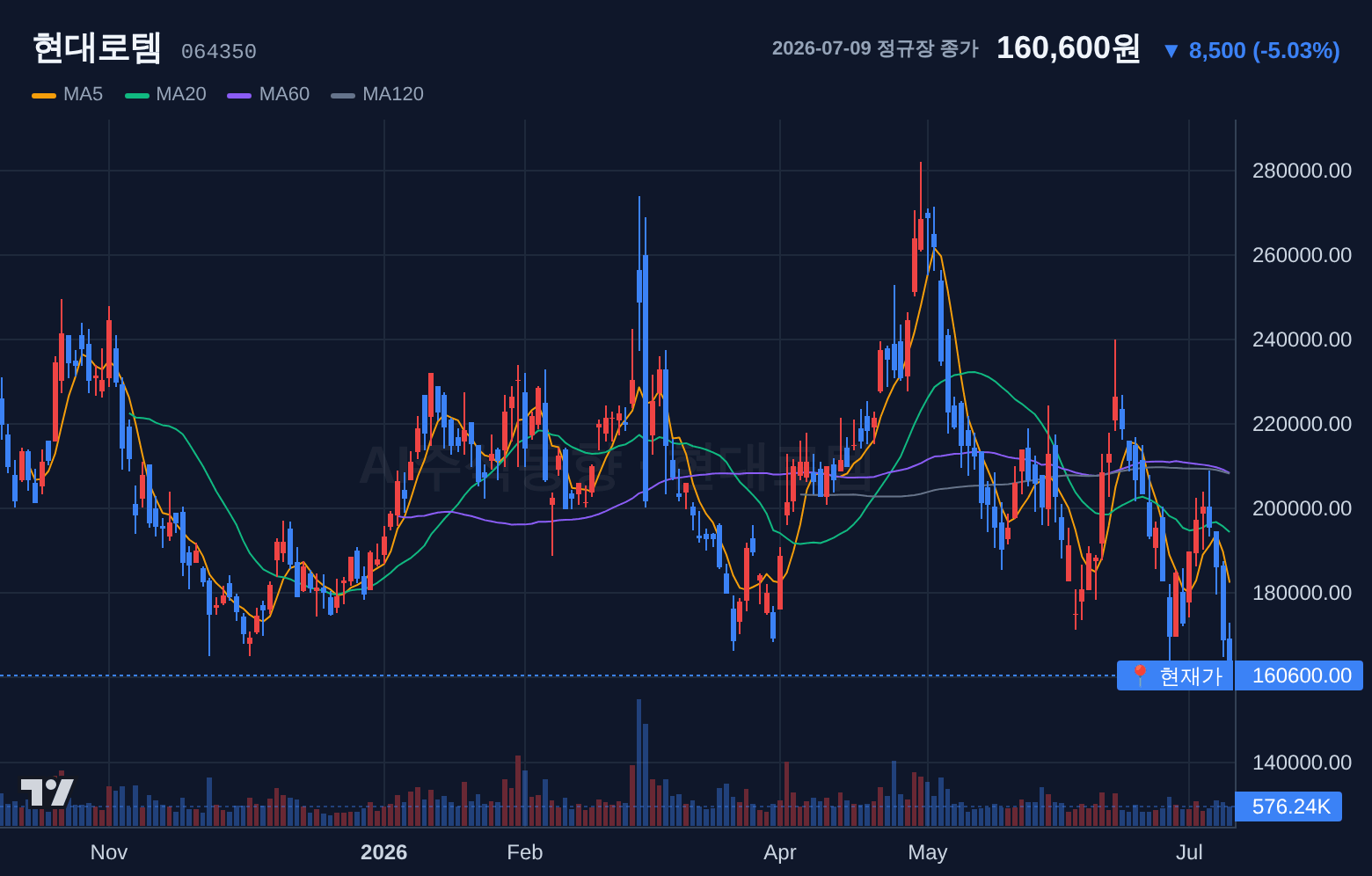Click the 8,500 (-5.03%) change value
The height and width of the screenshot is (876, 1372).
pos(1264,50)
